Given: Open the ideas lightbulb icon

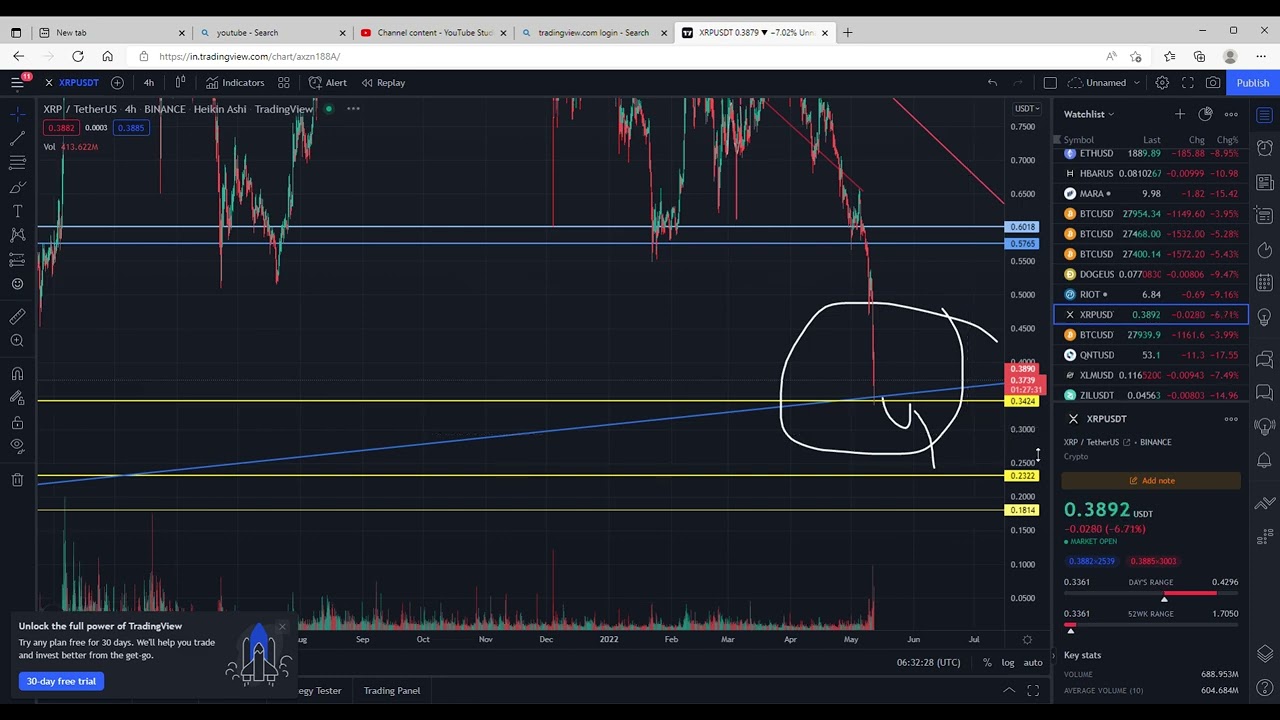Looking at the screenshot, I should pos(1265,317).
